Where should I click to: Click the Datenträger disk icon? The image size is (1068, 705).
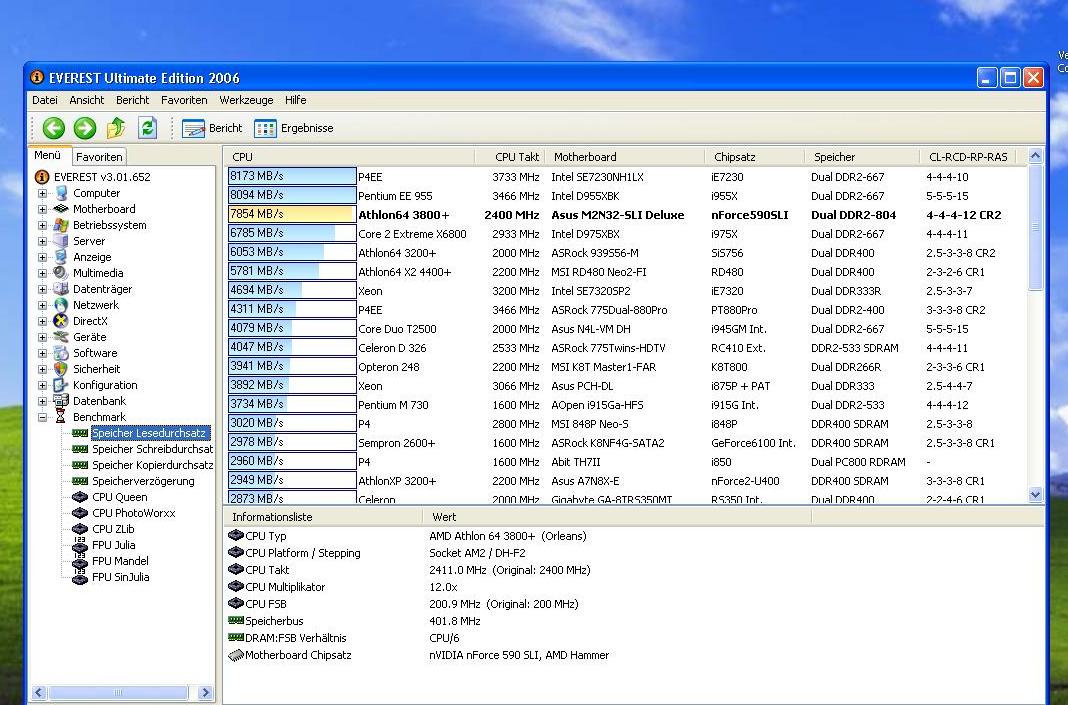coord(61,289)
